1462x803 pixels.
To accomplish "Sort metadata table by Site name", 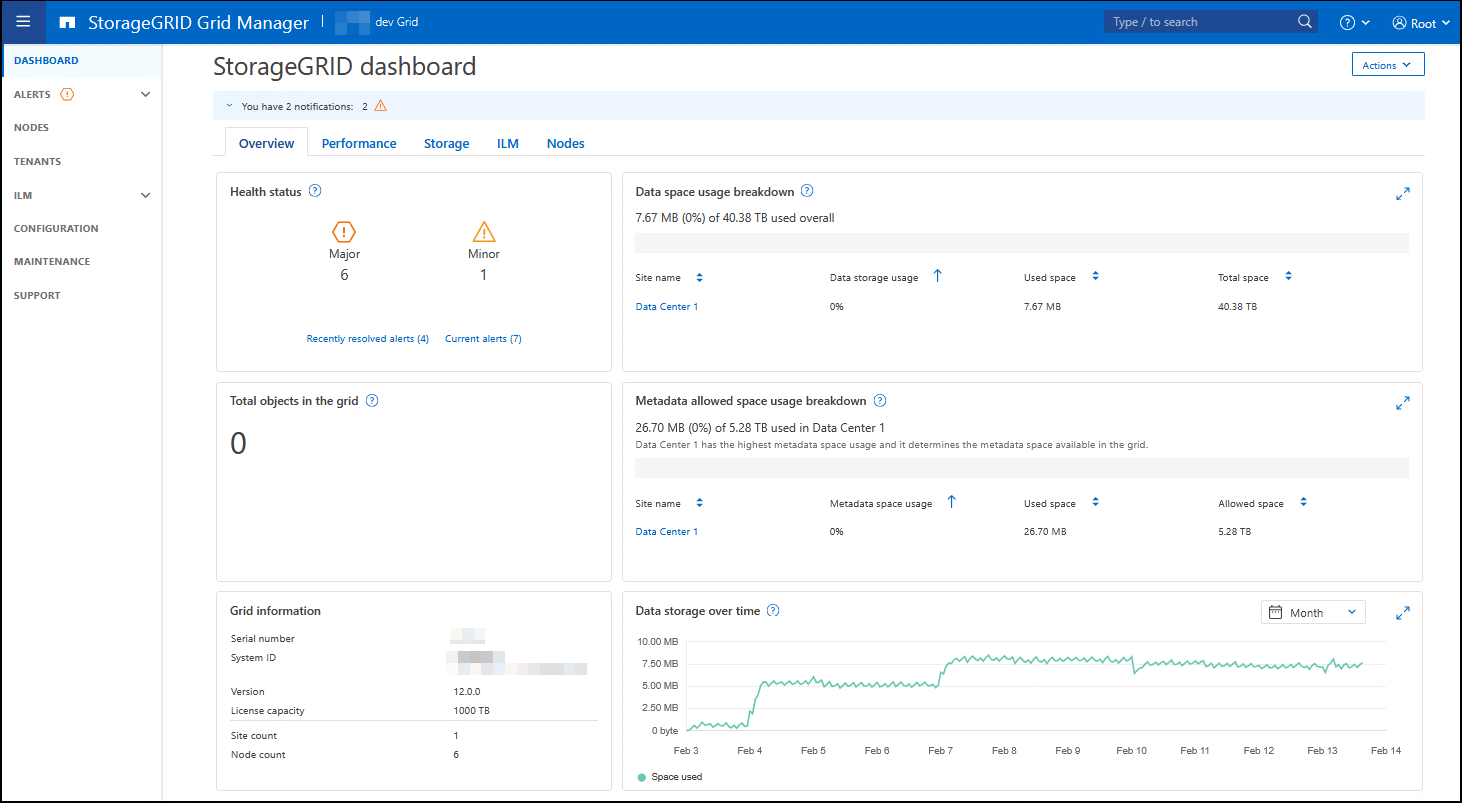I will click(699, 503).
